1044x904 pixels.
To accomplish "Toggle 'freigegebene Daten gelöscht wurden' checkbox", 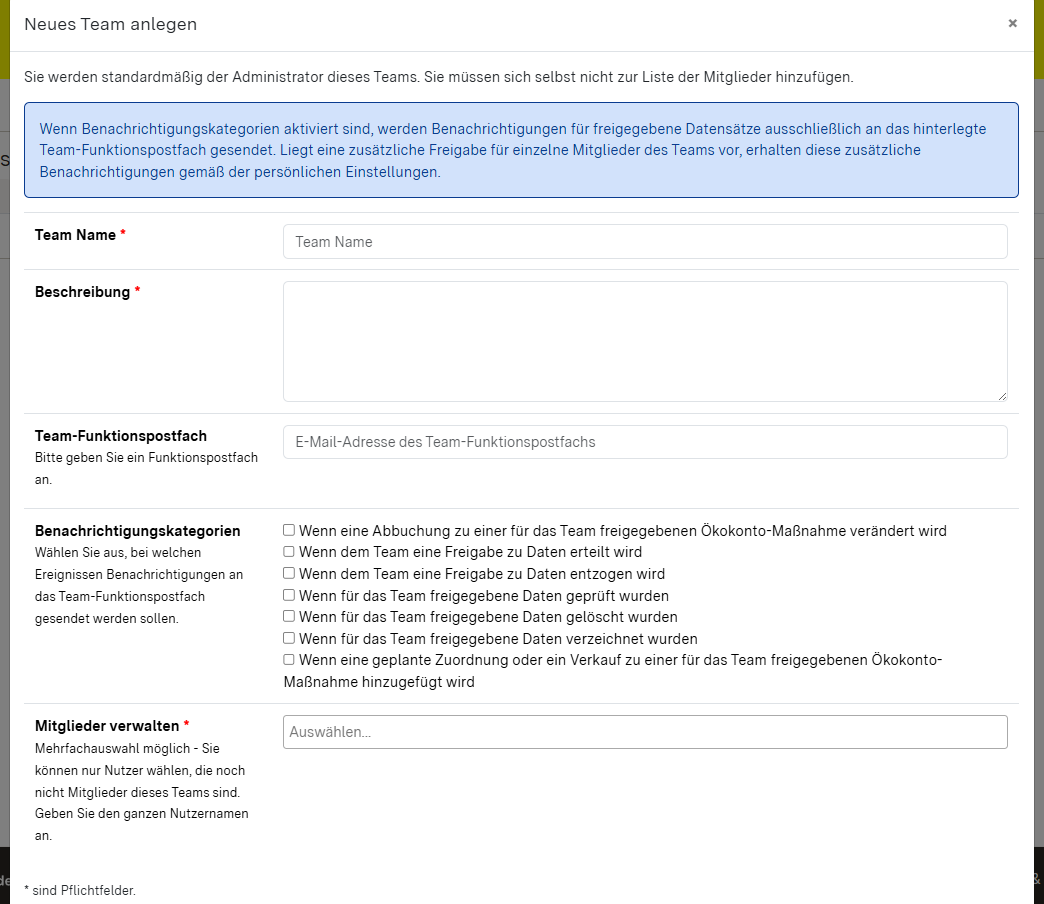I will click(x=289, y=616).
